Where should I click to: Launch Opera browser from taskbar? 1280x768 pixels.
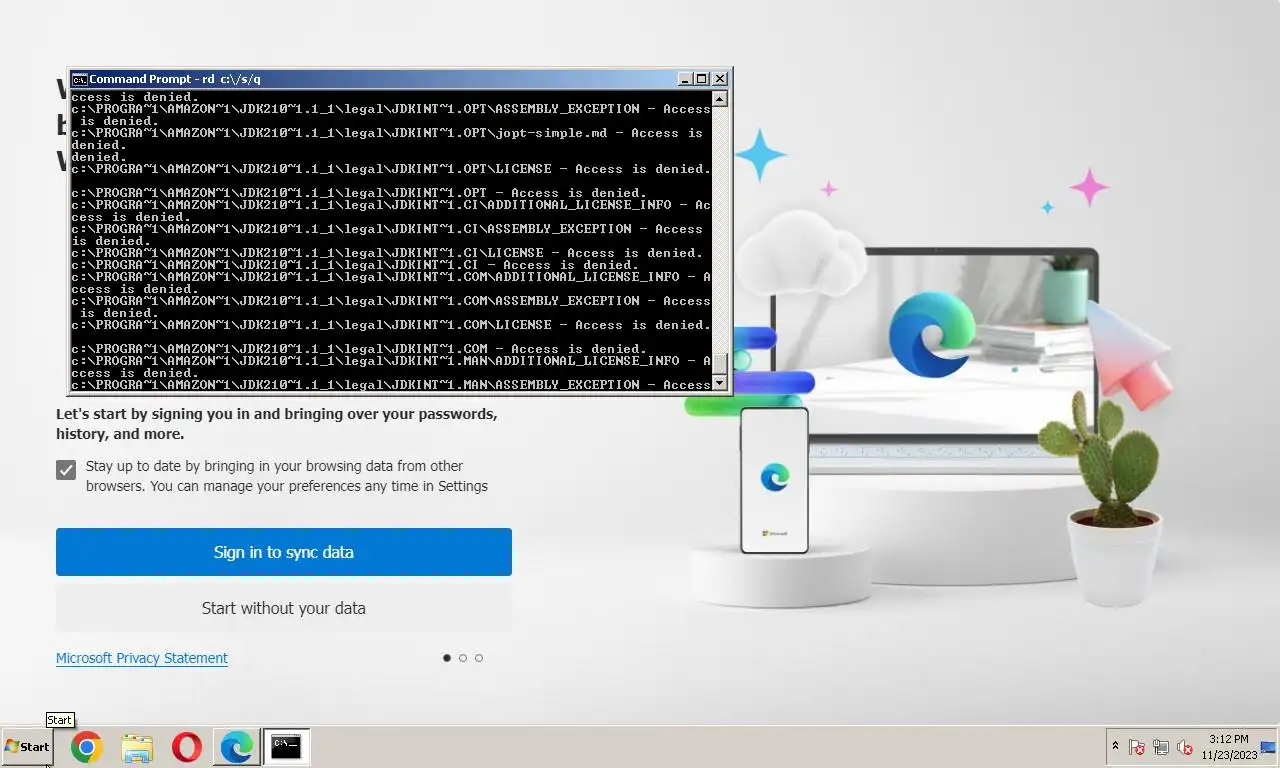[187, 747]
